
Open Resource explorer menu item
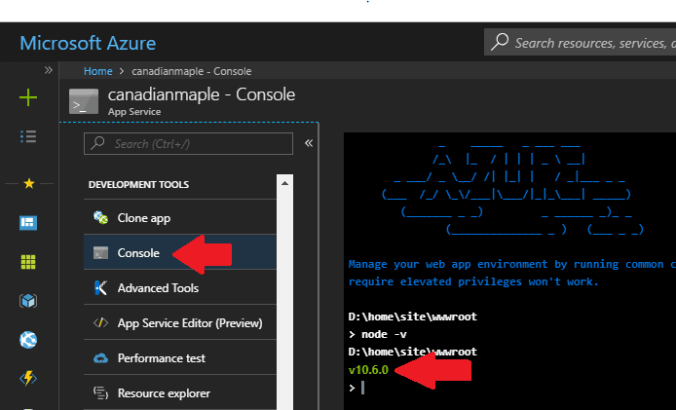point(180,393)
